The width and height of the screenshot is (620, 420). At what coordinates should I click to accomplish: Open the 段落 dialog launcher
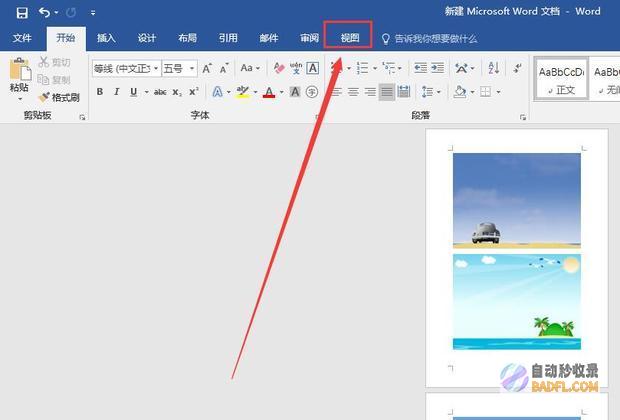pyautogui.click(x=523, y=117)
